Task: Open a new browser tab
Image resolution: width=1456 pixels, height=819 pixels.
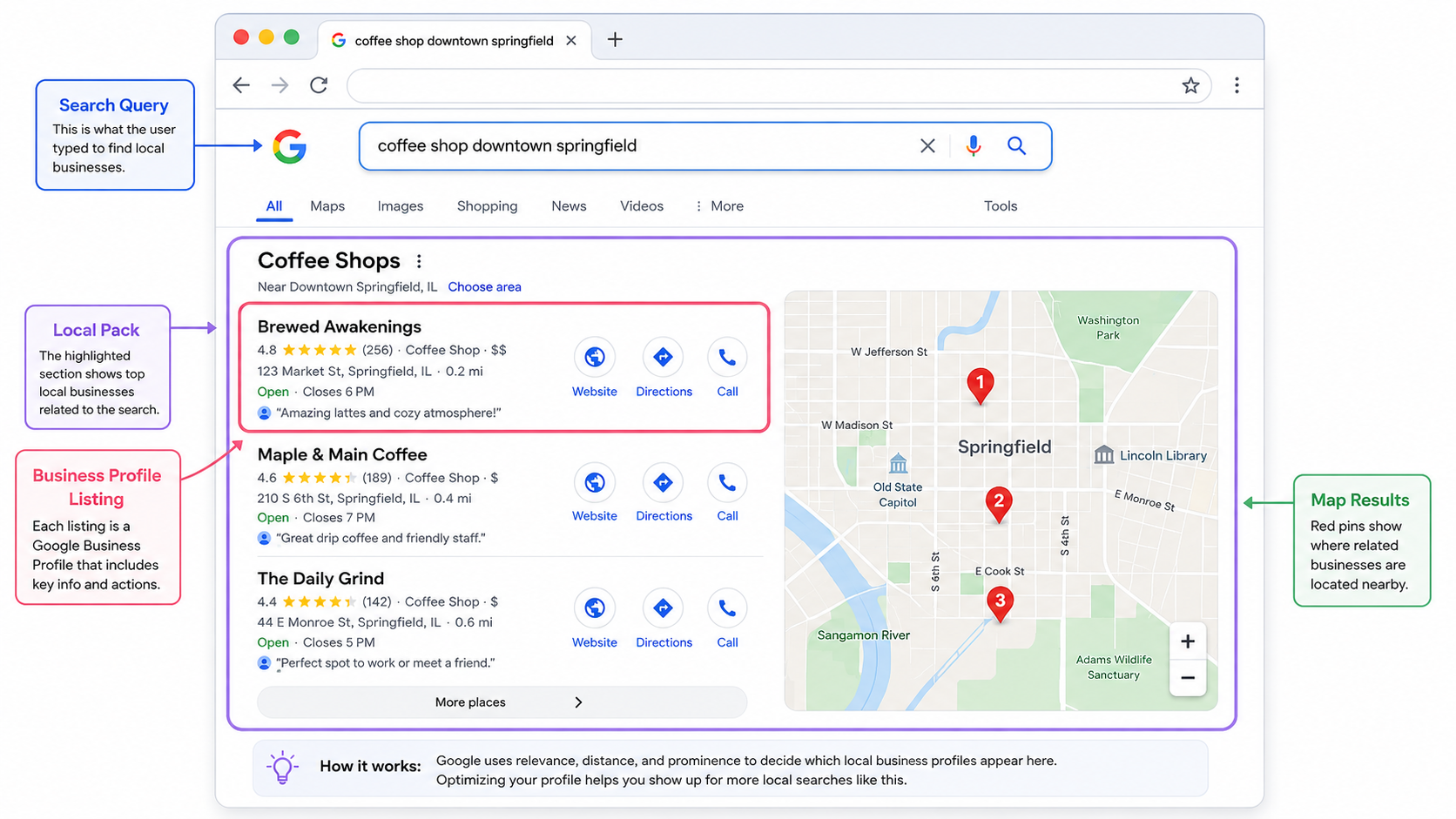Action: coord(615,39)
